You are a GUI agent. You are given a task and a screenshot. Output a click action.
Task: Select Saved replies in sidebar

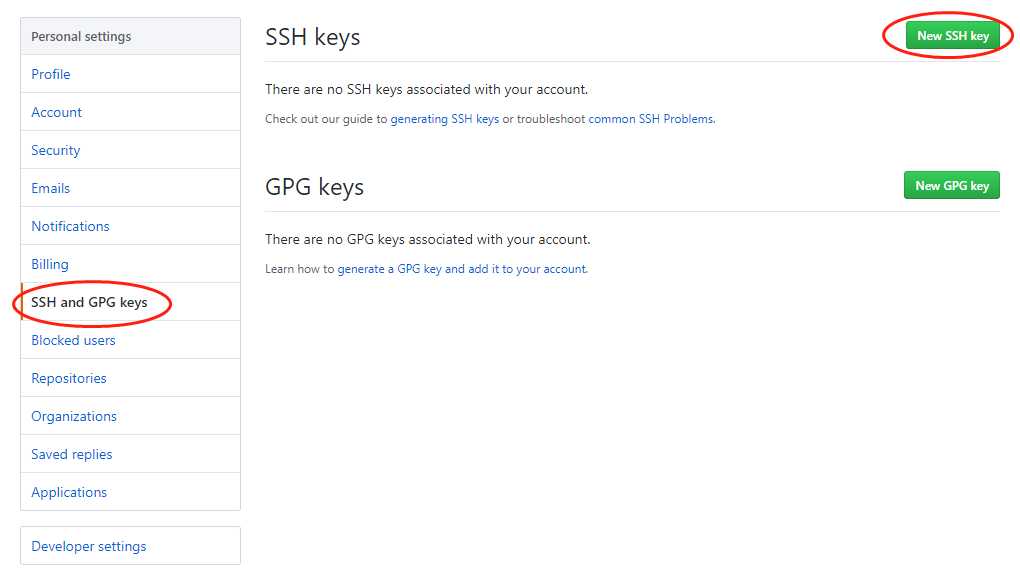click(72, 454)
